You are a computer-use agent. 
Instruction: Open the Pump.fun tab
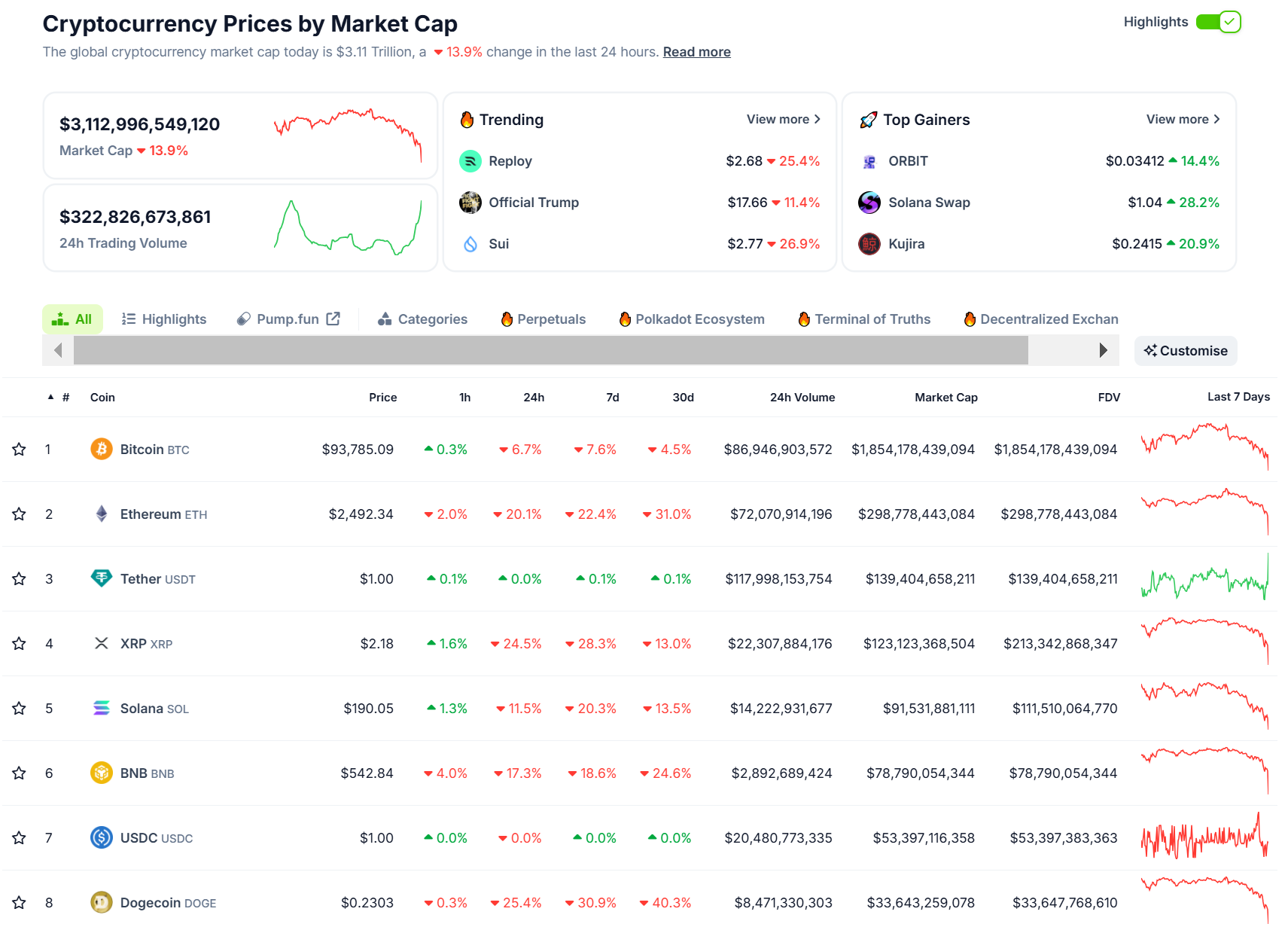[x=288, y=319]
